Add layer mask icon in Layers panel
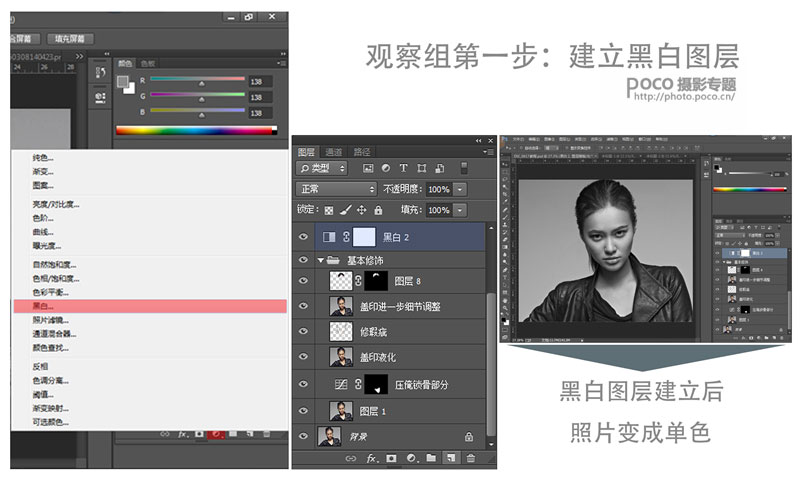This screenshot has height=479, width=800. (x=391, y=458)
